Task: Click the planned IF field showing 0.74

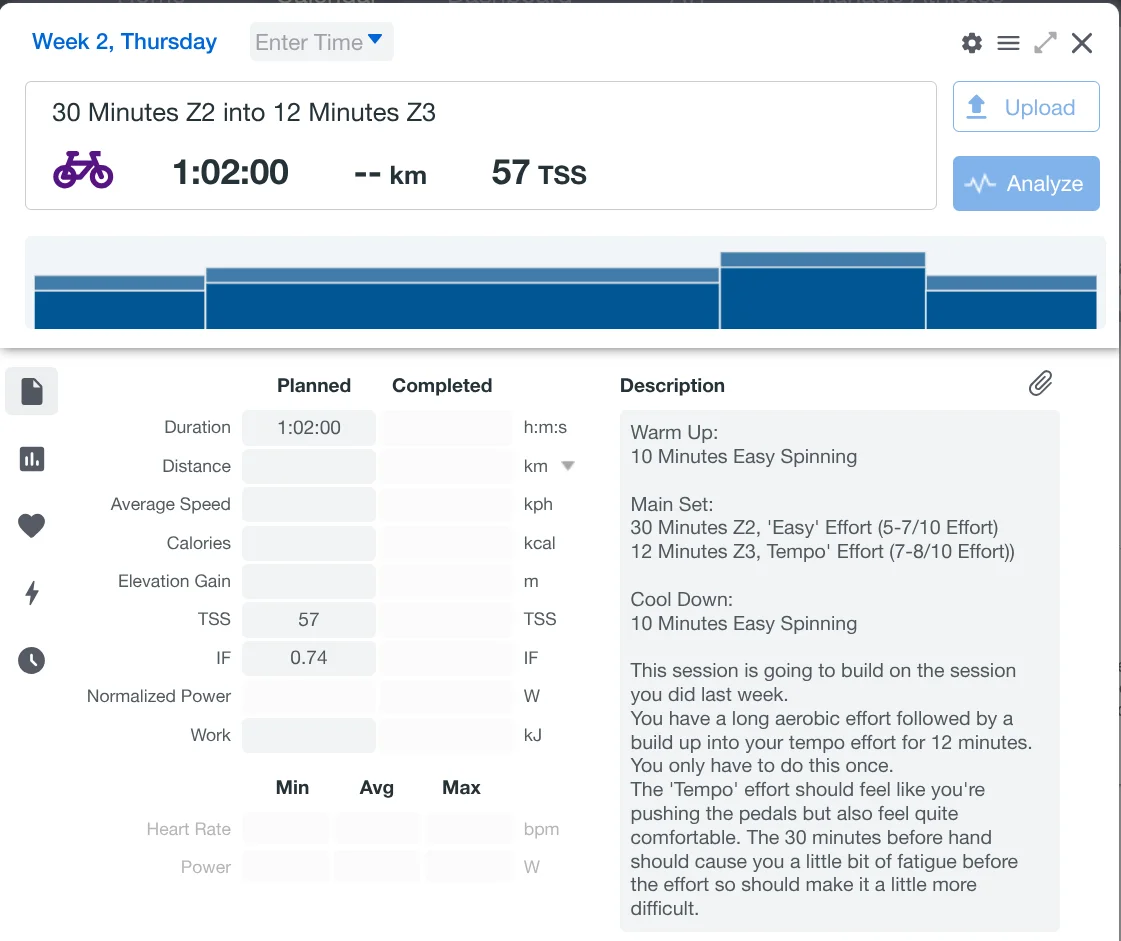Action: pyautogui.click(x=309, y=658)
